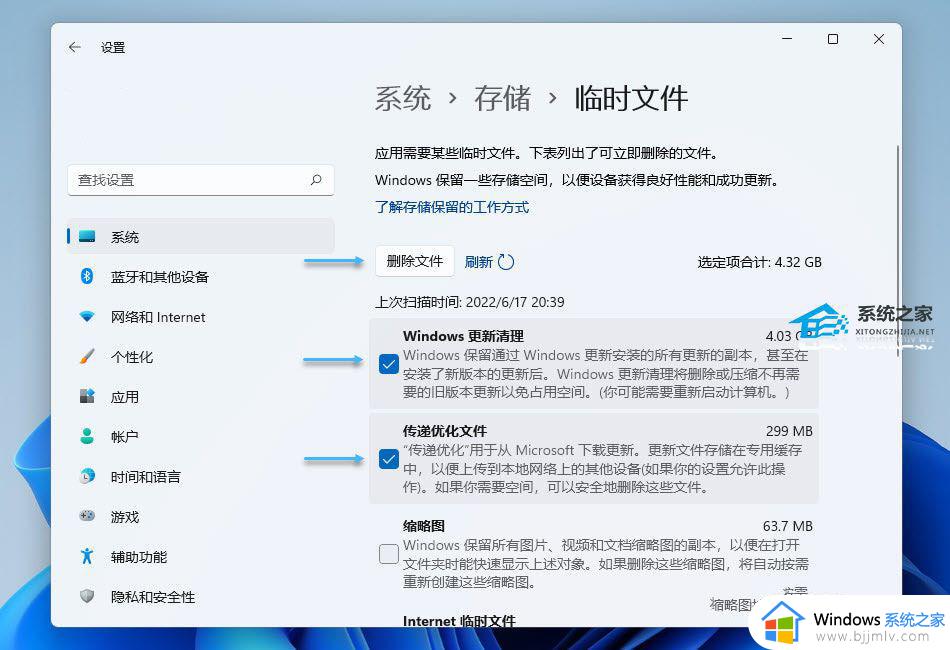The width and height of the screenshot is (950, 650).
Task: Open 应用 settings
Action: click(201, 397)
